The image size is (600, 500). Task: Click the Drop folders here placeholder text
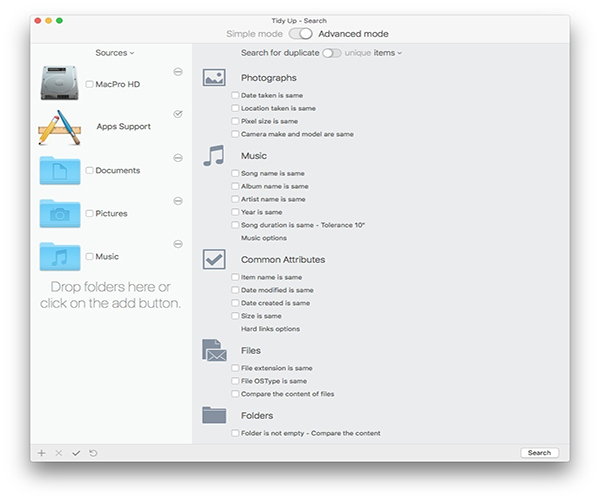click(111, 295)
